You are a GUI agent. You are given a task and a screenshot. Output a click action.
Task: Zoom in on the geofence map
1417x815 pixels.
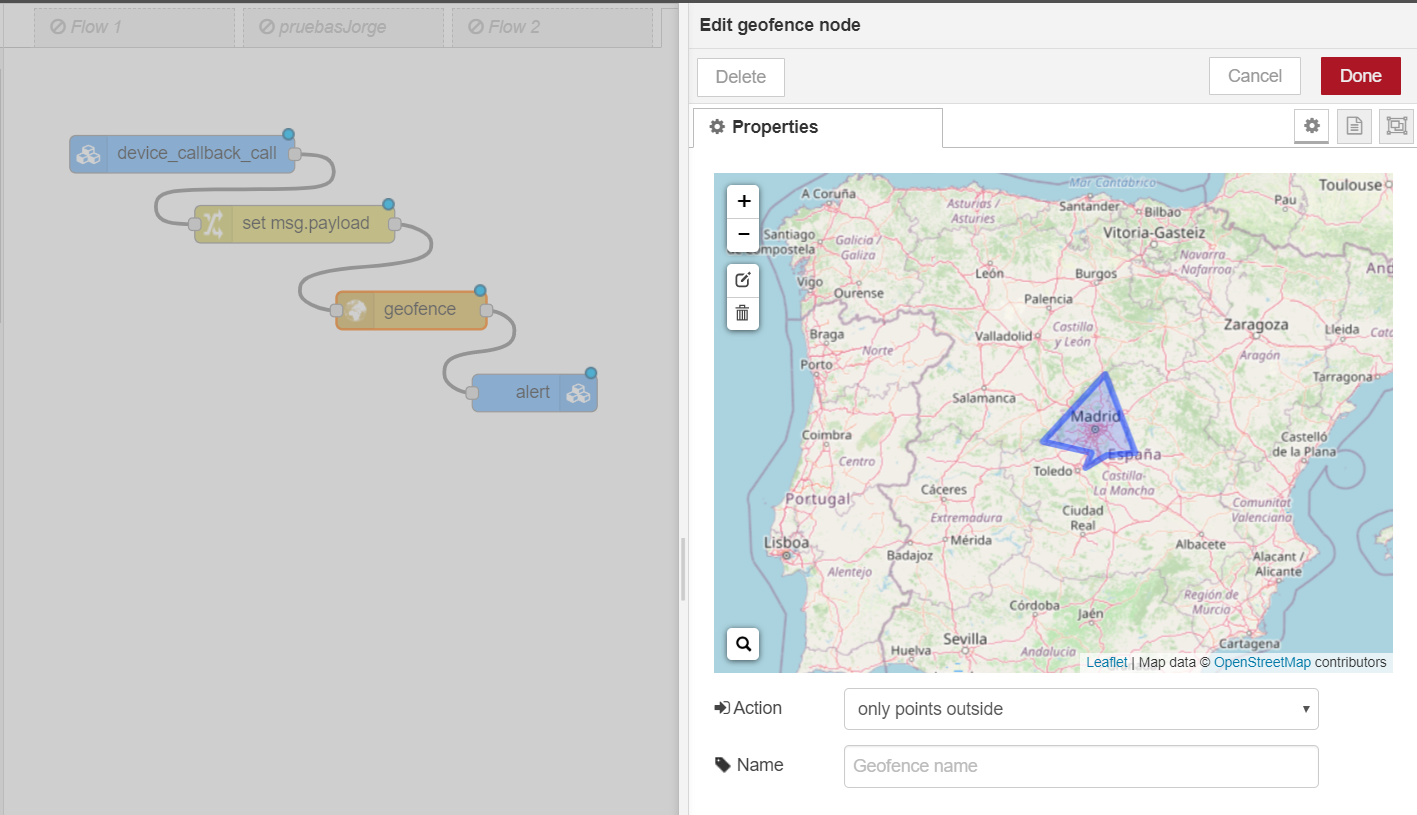point(743,202)
